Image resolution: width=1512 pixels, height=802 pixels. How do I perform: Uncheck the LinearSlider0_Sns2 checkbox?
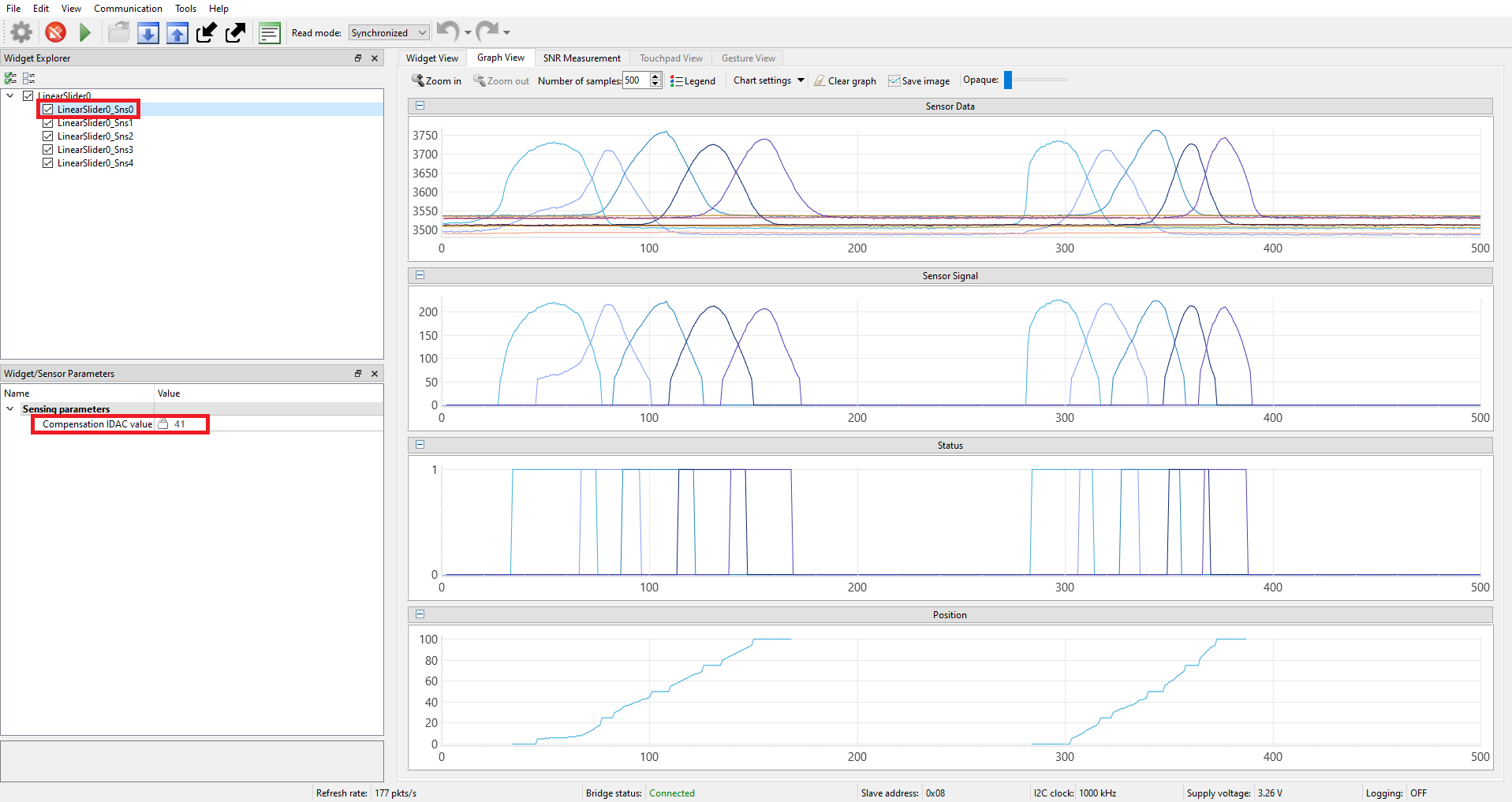48,136
